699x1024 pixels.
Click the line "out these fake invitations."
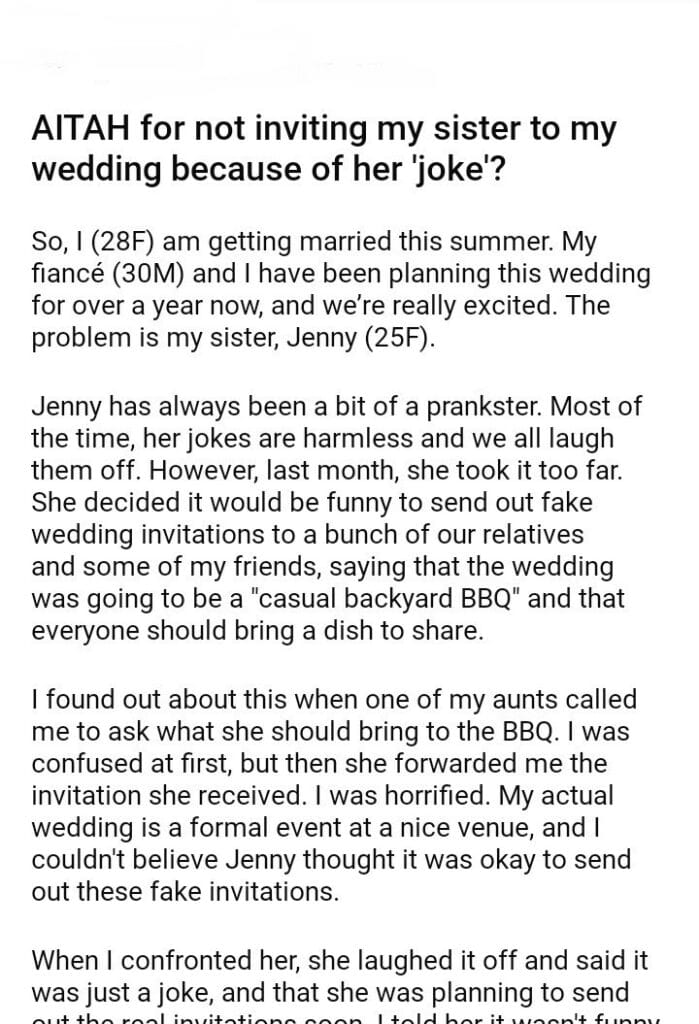[x=186, y=892]
